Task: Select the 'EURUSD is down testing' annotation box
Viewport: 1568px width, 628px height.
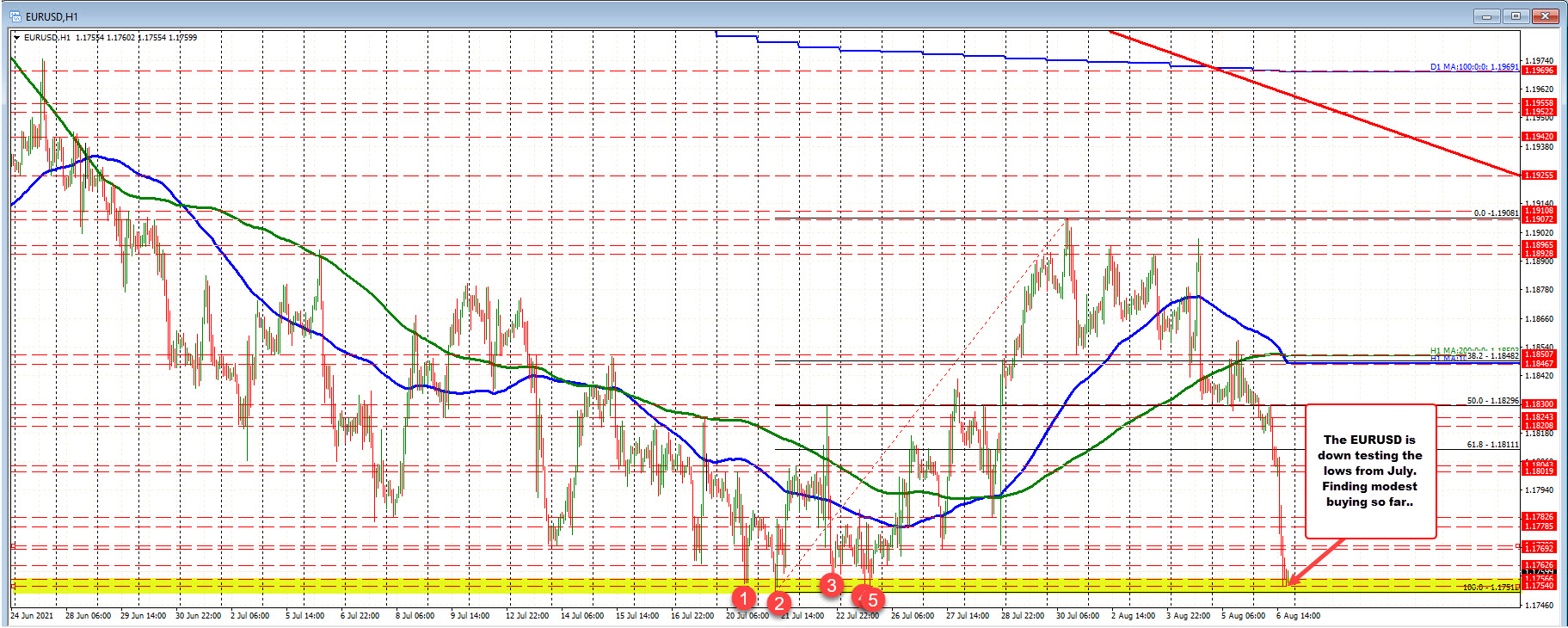Action: 1369,471
